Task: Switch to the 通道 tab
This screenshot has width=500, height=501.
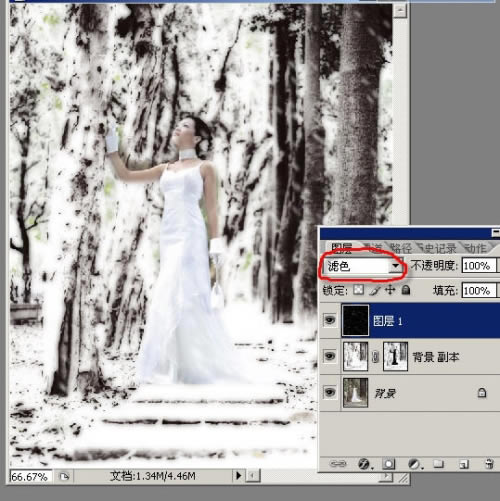Action: pos(372,248)
